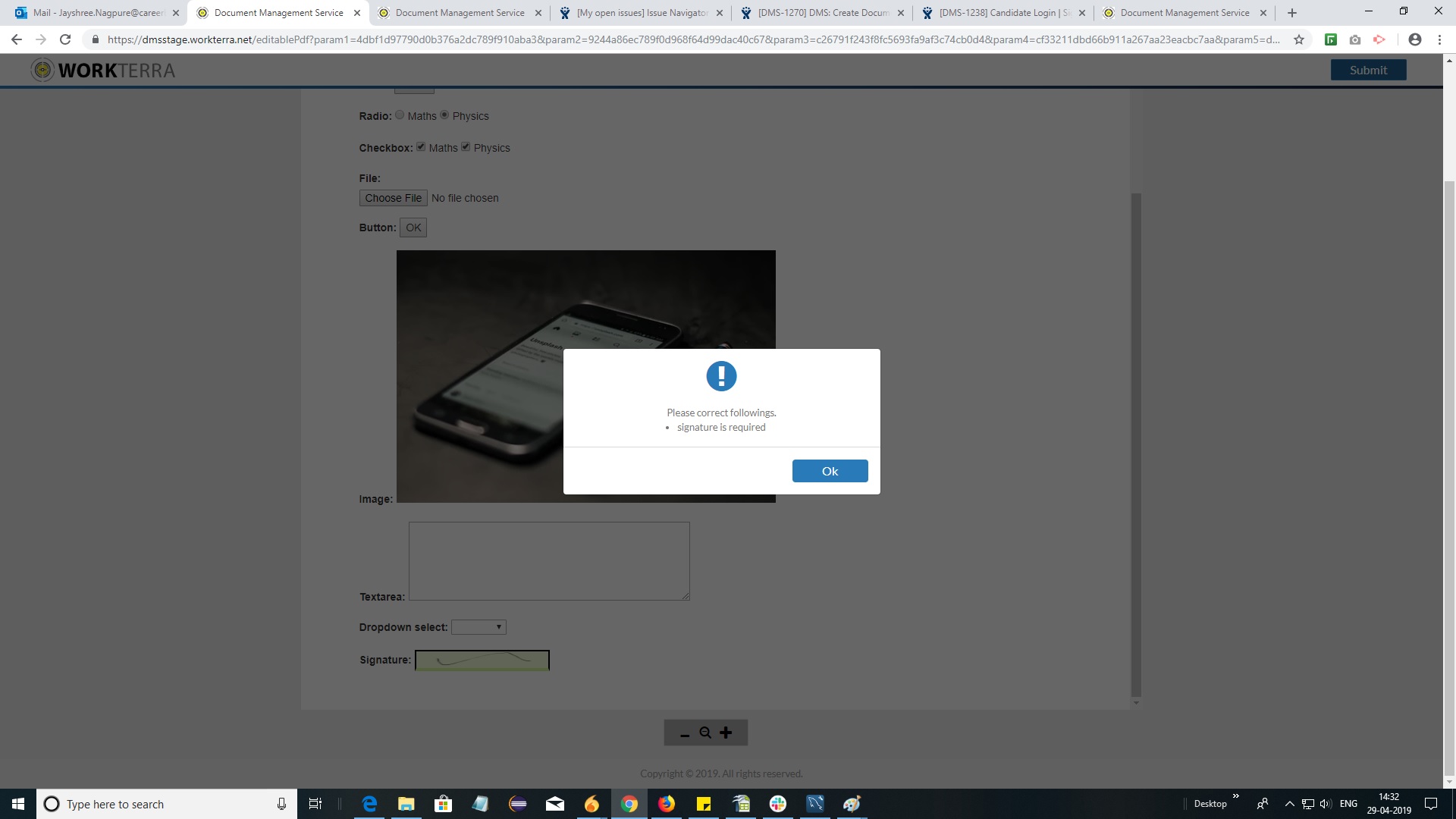Click the ENG language indicator
This screenshot has height=819, width=1456.
click(1348, 804)
